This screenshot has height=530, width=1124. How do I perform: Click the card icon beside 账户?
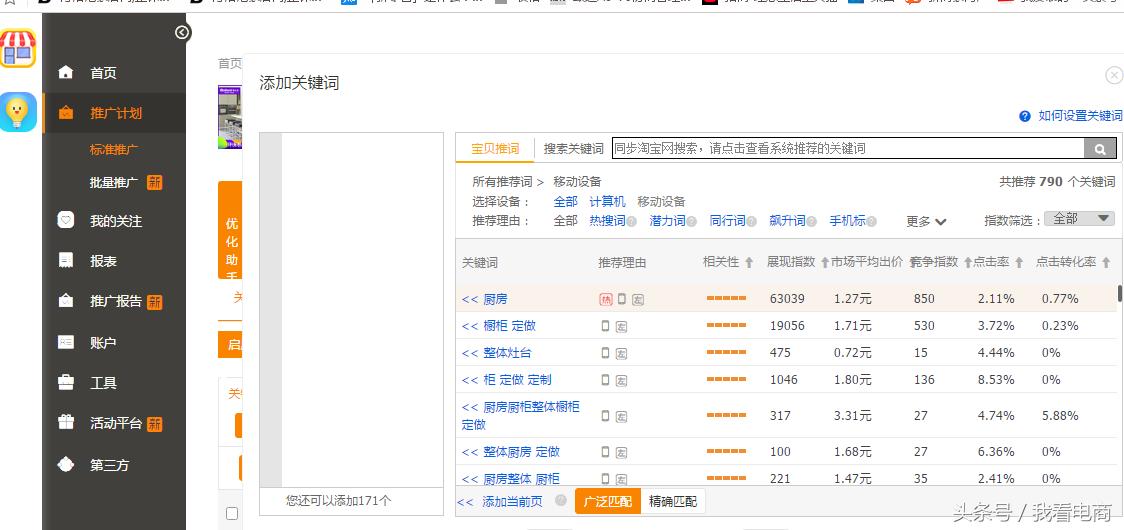pos(66,343)
